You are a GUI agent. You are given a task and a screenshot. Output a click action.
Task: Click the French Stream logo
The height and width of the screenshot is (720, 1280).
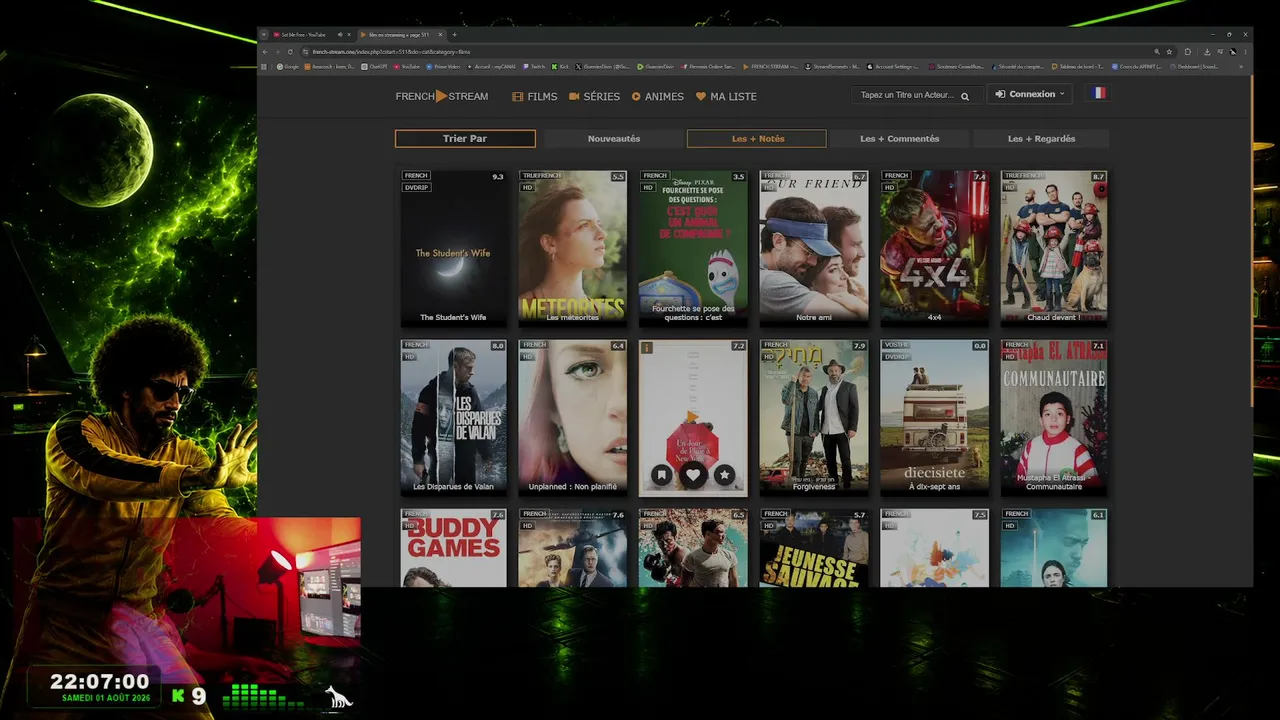pyautogui.click(x=442, y=96)
